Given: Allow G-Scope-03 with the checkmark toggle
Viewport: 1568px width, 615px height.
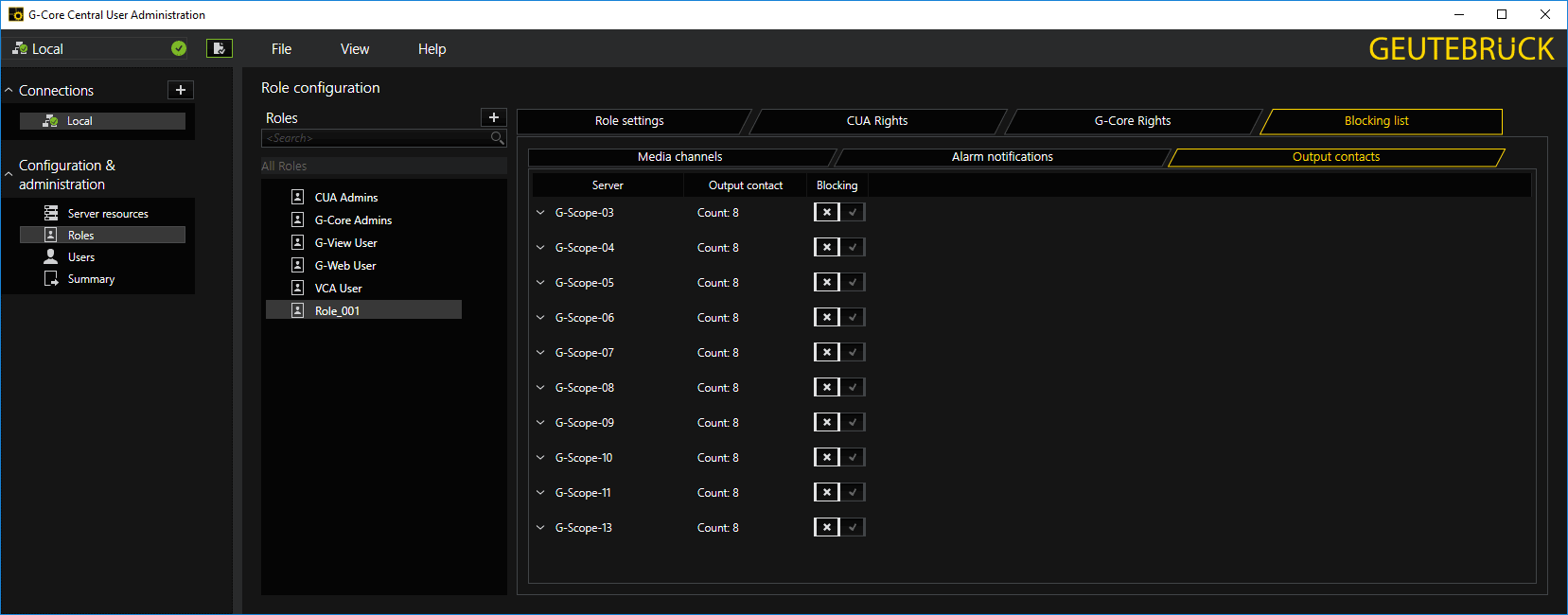Looking at the screenshot, I should point(853,212).
